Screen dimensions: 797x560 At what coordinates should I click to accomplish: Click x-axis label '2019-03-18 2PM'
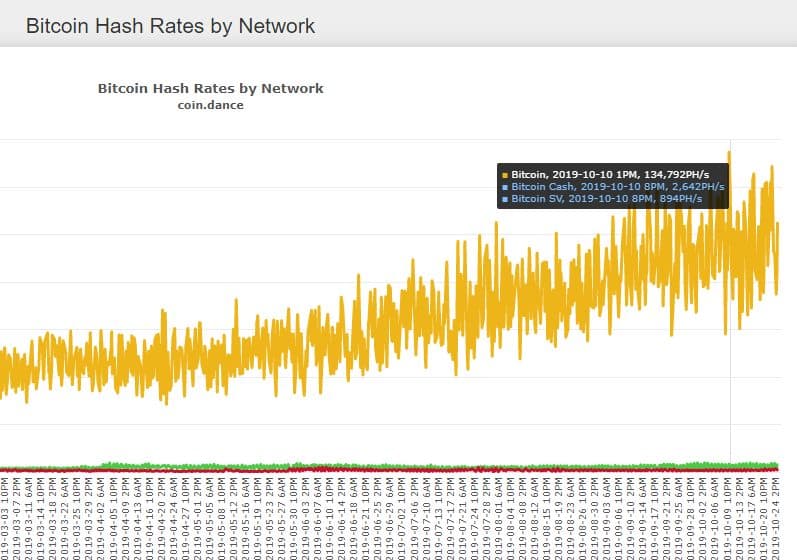click(52, 518)
